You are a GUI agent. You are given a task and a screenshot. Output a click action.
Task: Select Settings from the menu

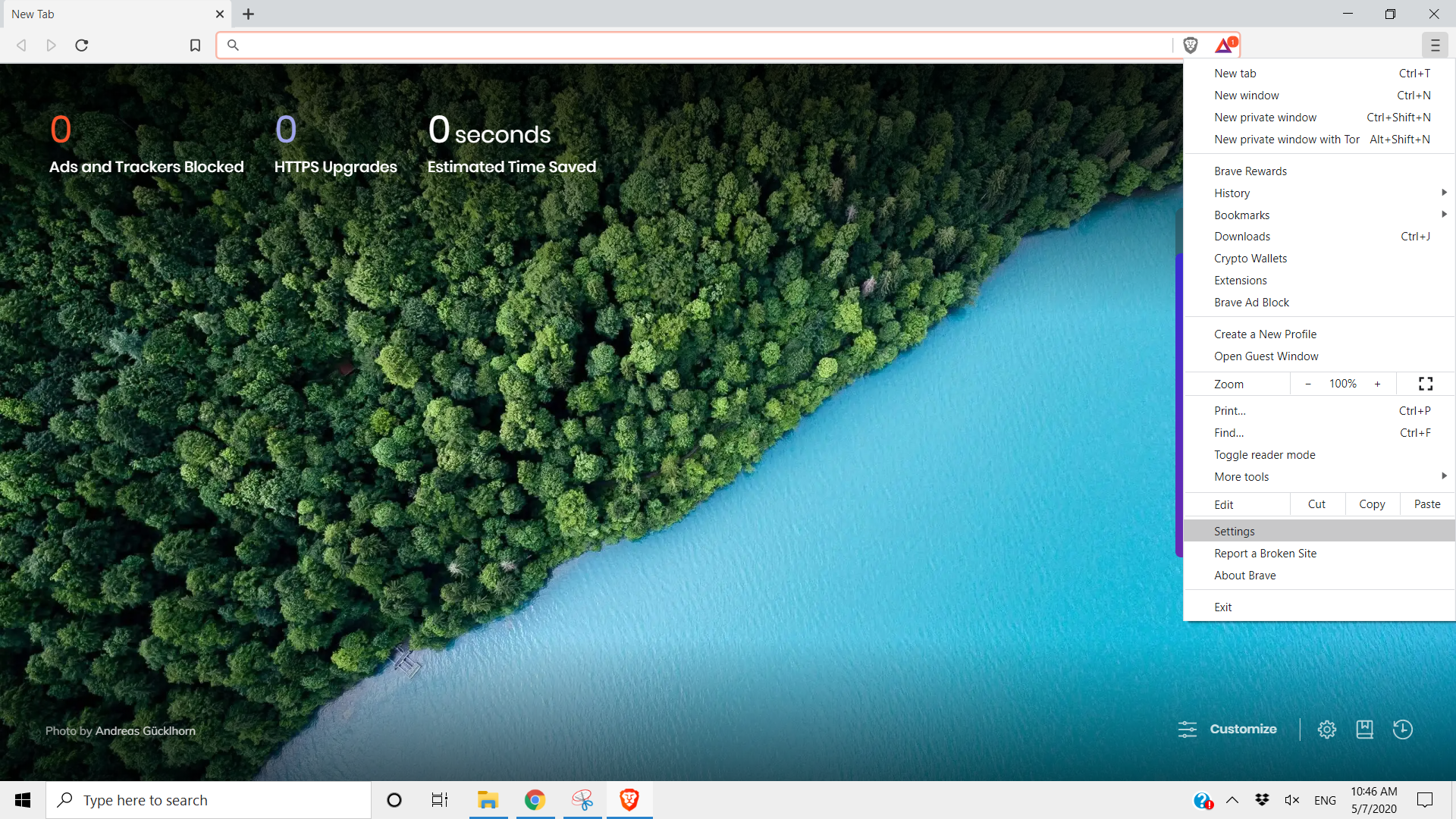pos(1235,532)
